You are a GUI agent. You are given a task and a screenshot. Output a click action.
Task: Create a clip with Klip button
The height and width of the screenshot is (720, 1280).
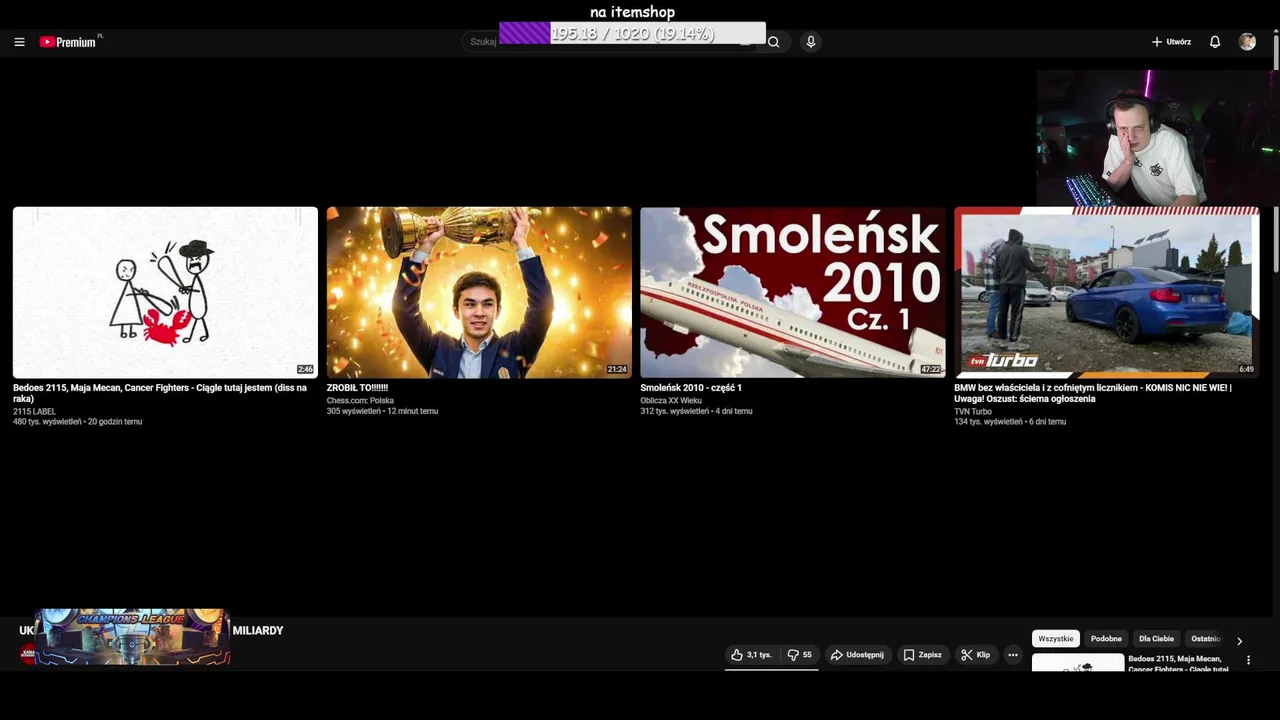[x=976, y=655]
